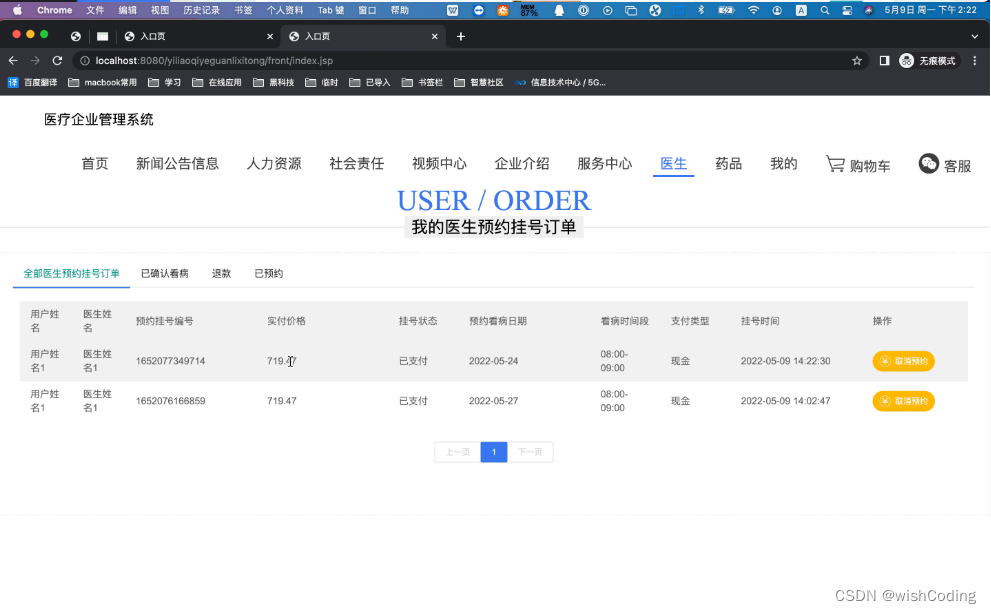This screenshot has width=991, height=614.
Task: Reload the page with the refresh icon
Action: coord(57,60)
